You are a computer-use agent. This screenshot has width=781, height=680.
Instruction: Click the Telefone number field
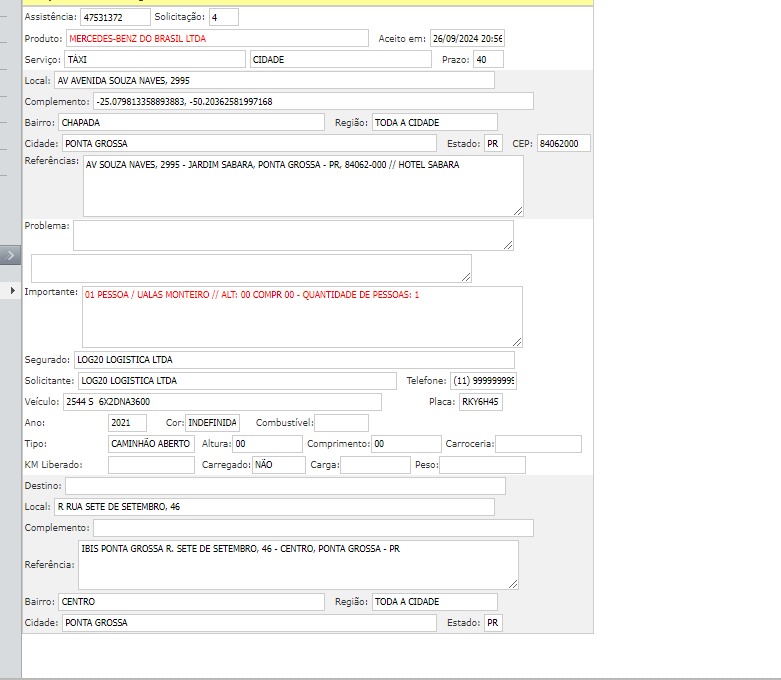483,381
